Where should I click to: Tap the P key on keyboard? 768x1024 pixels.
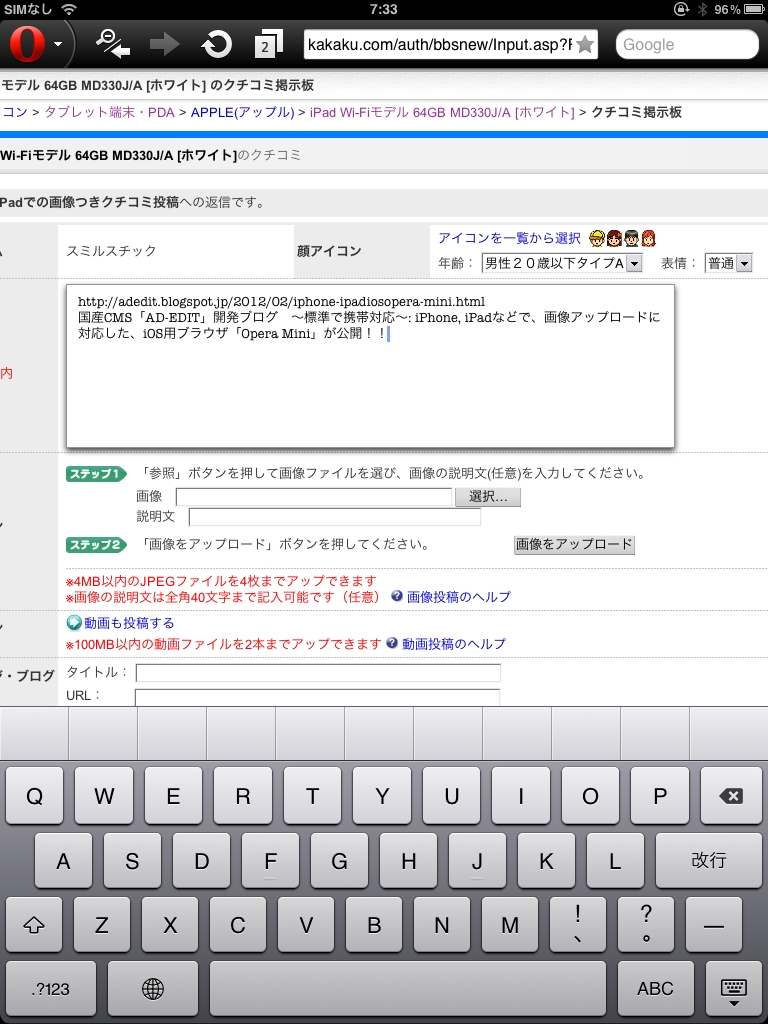click(x=660, y=795)
